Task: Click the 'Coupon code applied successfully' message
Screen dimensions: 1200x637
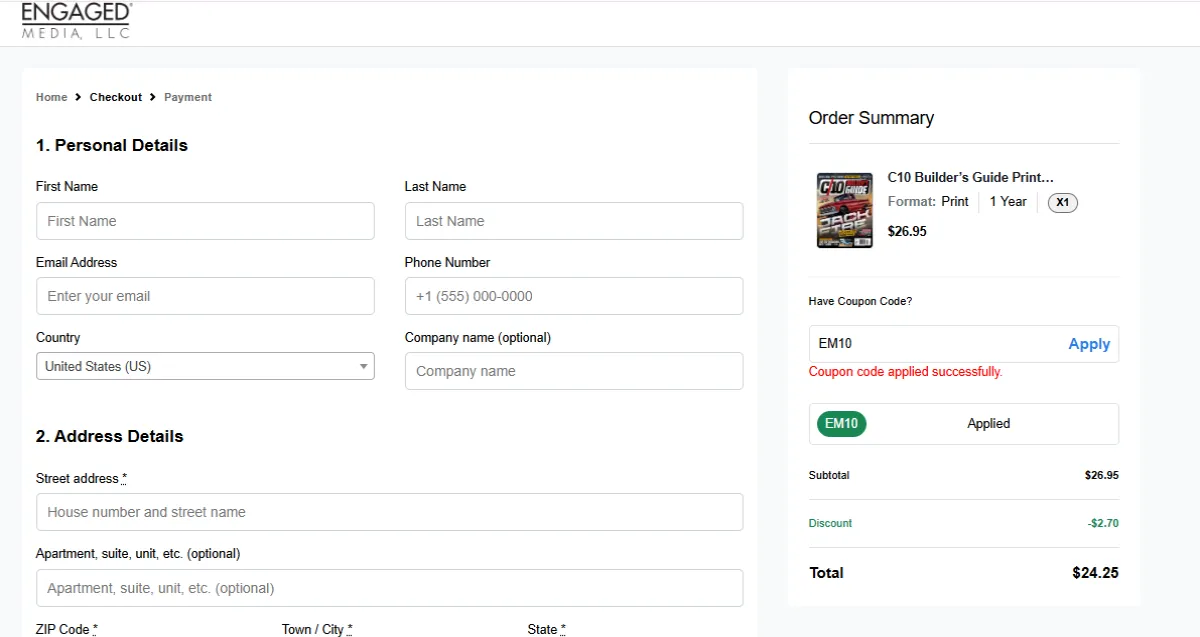Action: click(x=904, y=371)
